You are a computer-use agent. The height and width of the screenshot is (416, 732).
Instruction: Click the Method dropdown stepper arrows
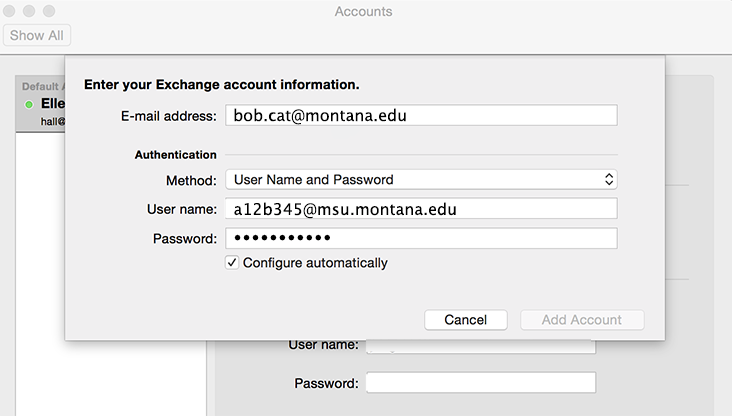click(x=608, y=180)
